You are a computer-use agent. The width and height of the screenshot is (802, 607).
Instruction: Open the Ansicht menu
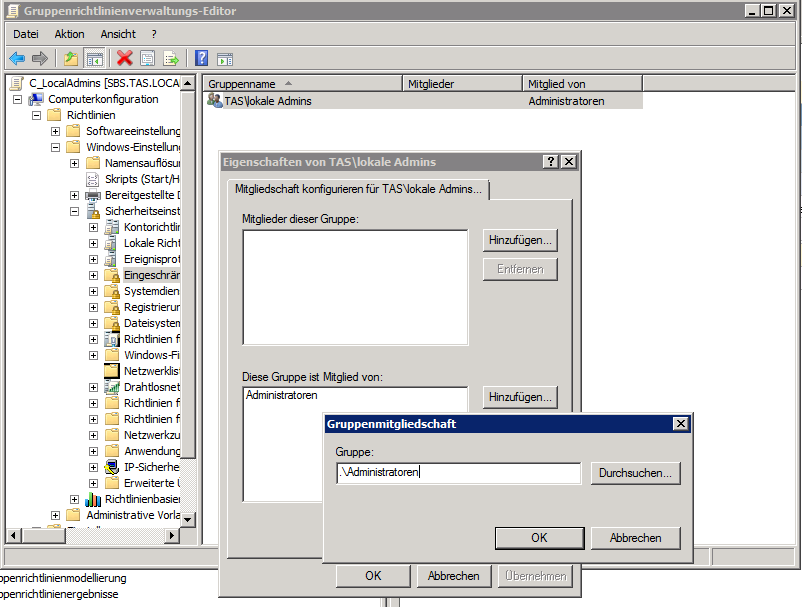(118, 34)
